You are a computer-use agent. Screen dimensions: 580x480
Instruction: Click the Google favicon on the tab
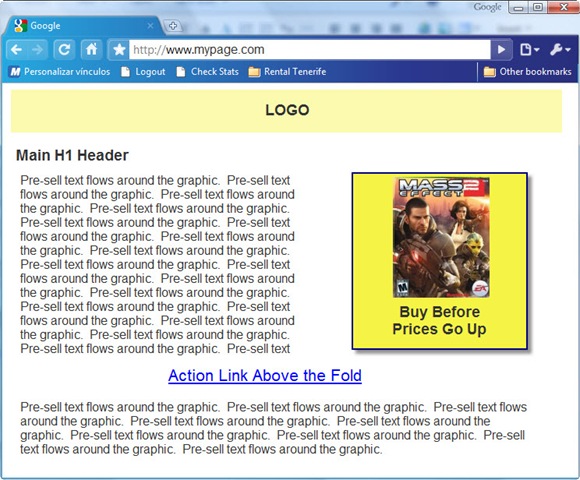pos(21,26)
